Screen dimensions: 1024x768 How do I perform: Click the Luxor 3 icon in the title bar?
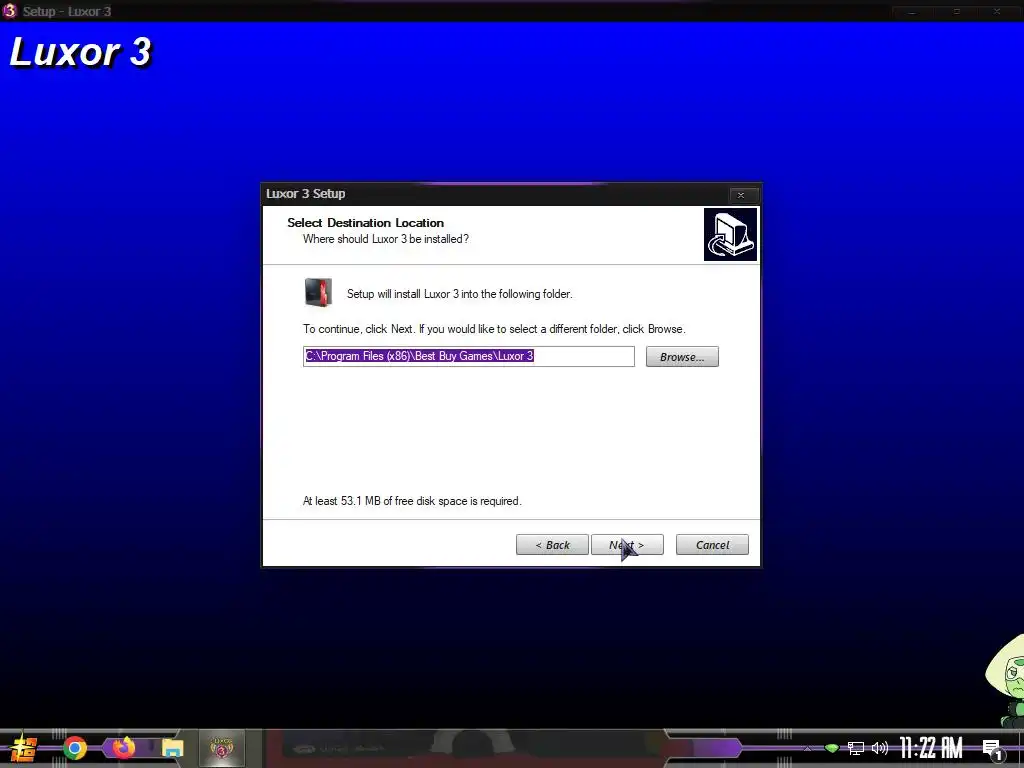[9, 11]
